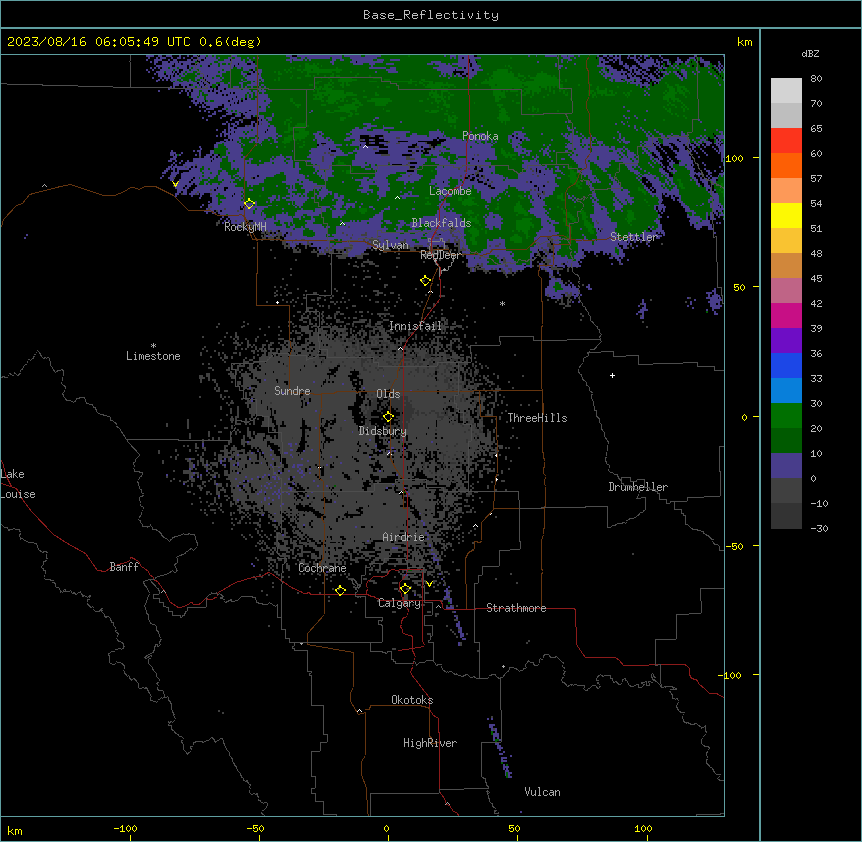Select the yellow diamond marker between Olds and Didsbury

388,417
